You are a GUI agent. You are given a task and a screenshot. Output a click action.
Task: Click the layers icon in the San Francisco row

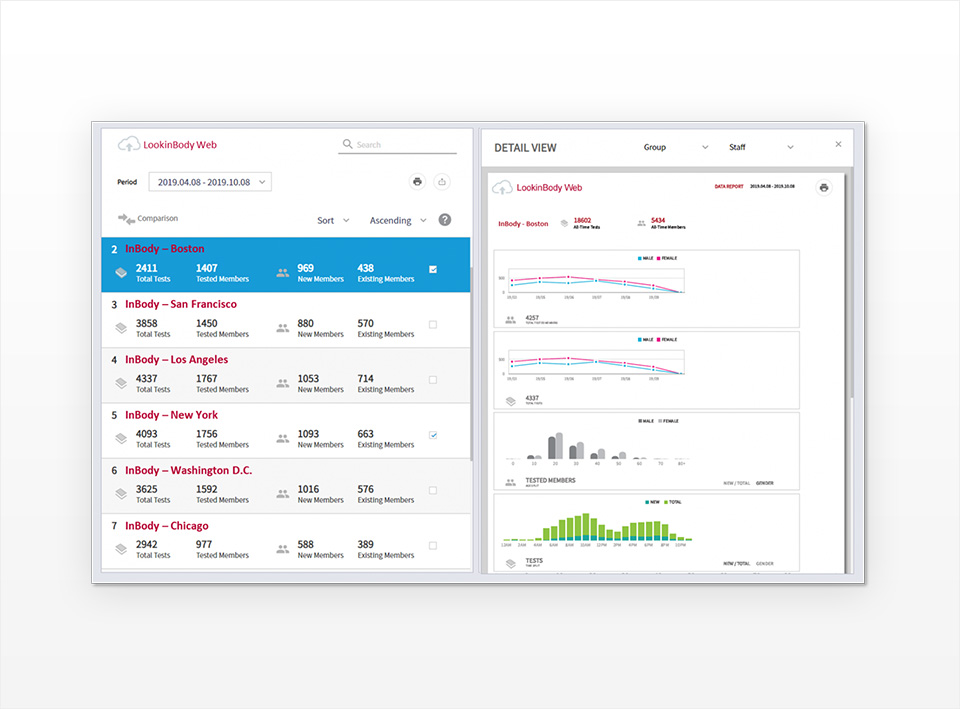pos(121,328)
